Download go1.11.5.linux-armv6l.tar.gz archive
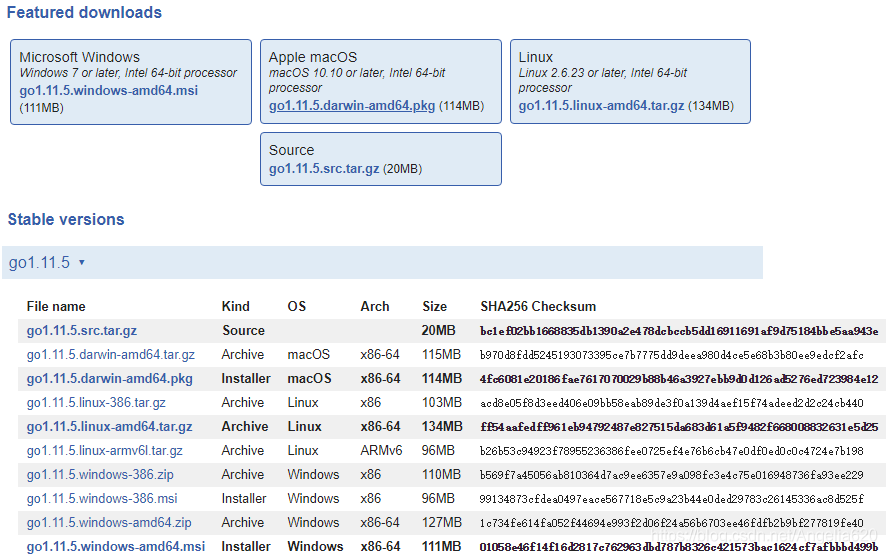887x554 pixels. (x=105, y=451)
